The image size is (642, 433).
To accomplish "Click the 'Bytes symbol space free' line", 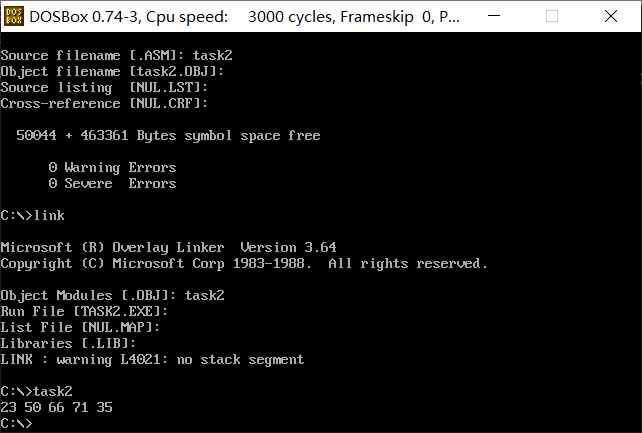I will [168, 135].
